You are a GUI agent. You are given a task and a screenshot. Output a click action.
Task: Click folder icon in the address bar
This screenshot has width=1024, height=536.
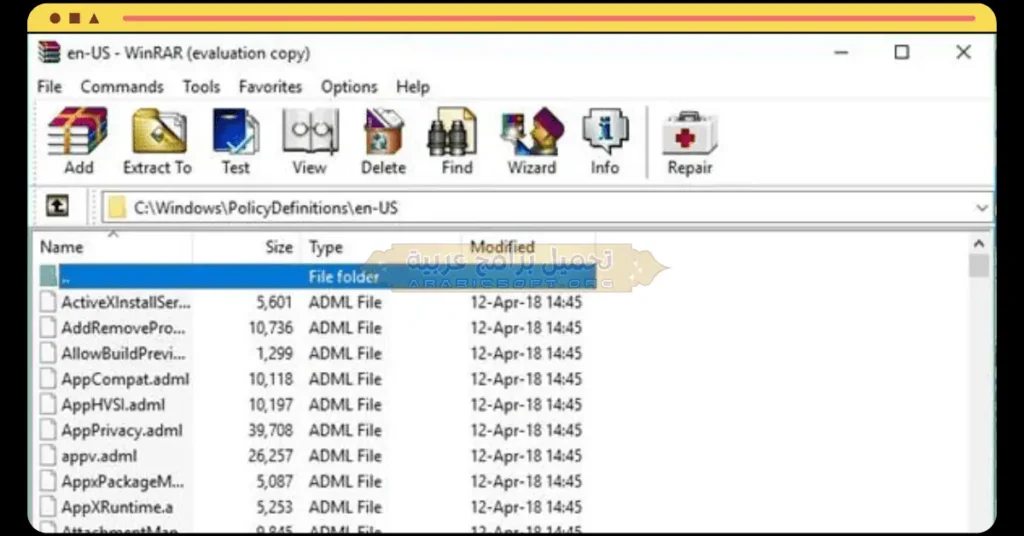pos(117,208)
